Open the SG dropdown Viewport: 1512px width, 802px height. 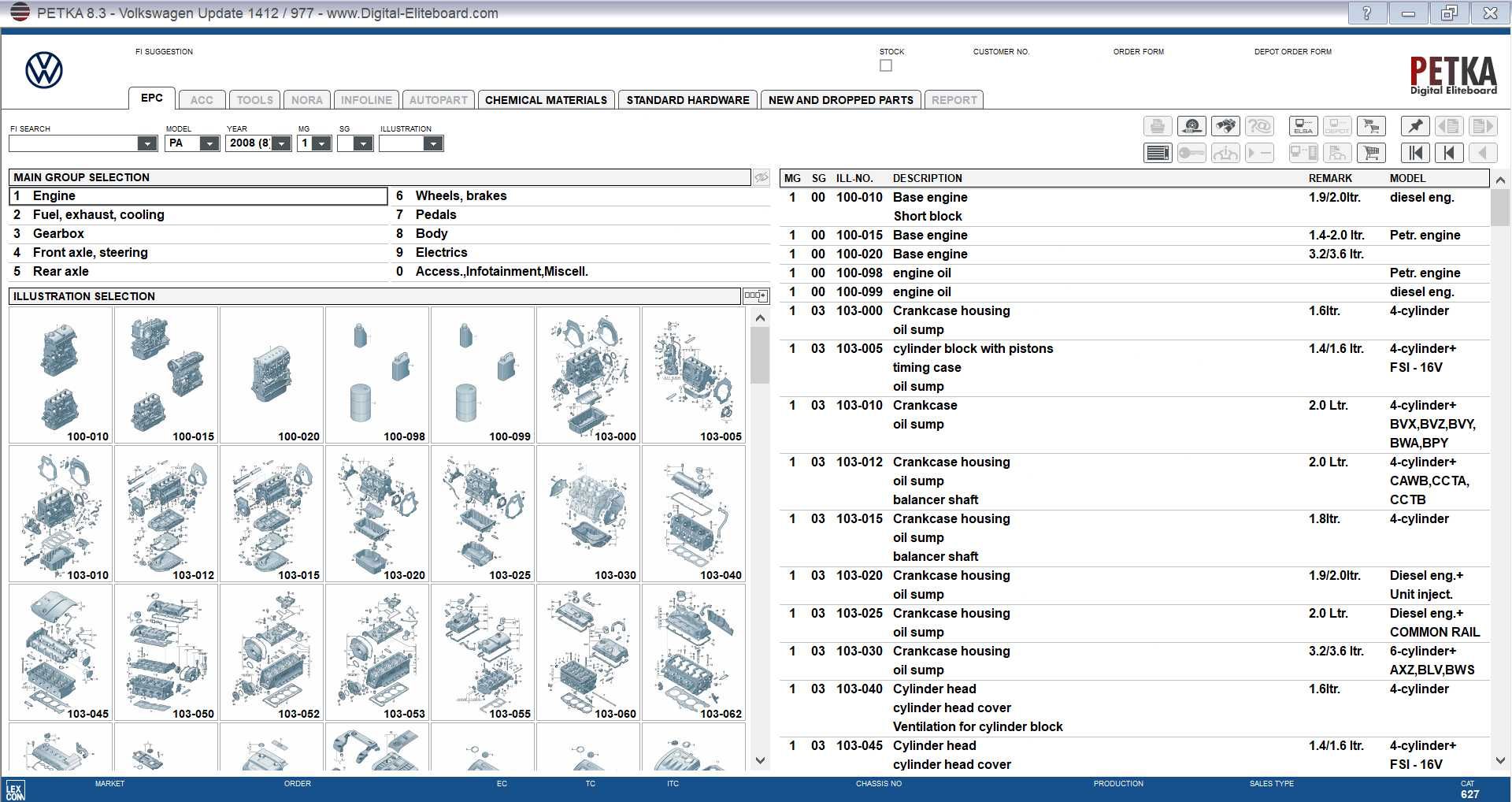click(x=363, y=143)
